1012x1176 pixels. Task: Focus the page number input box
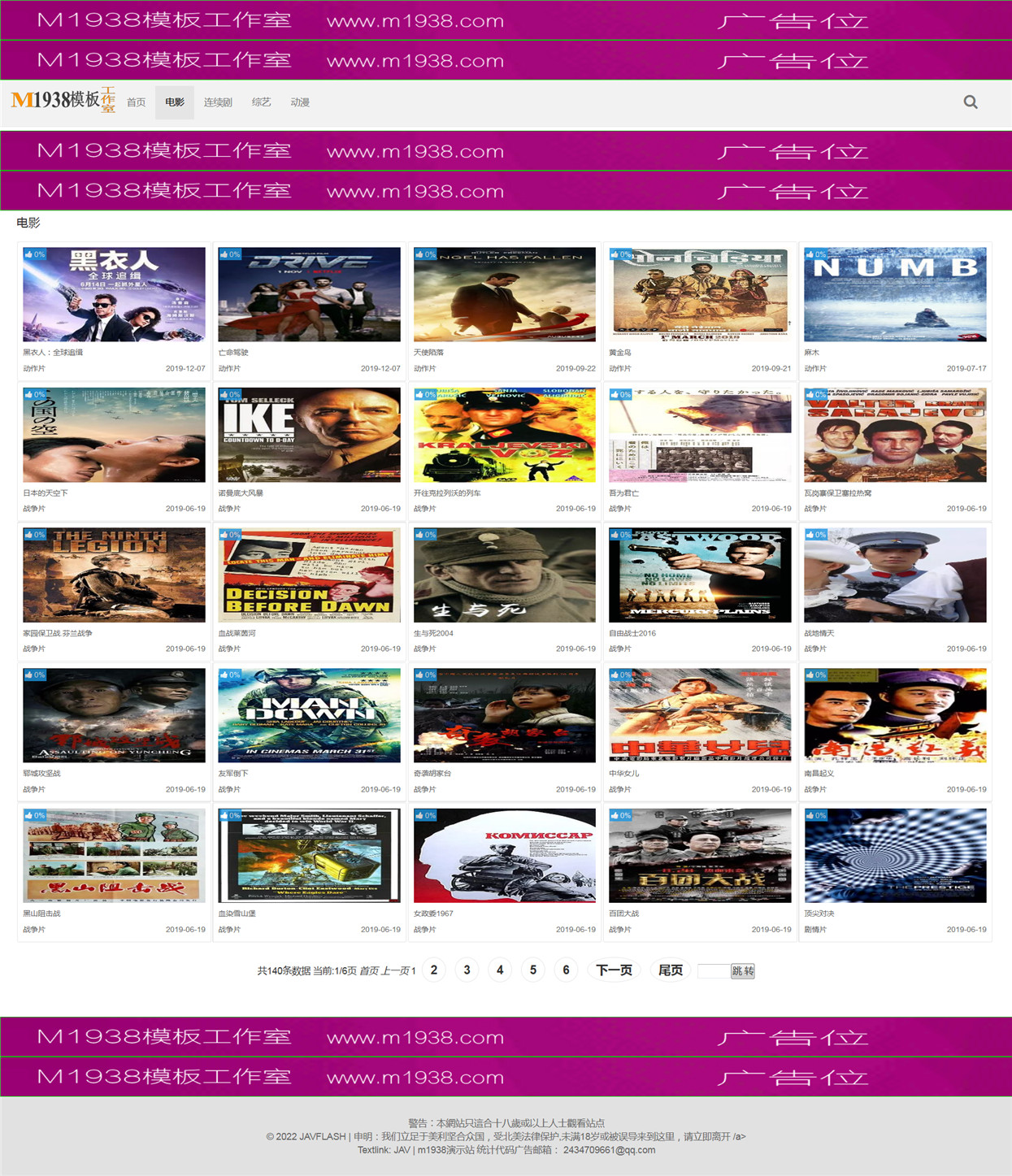[714, 971]
